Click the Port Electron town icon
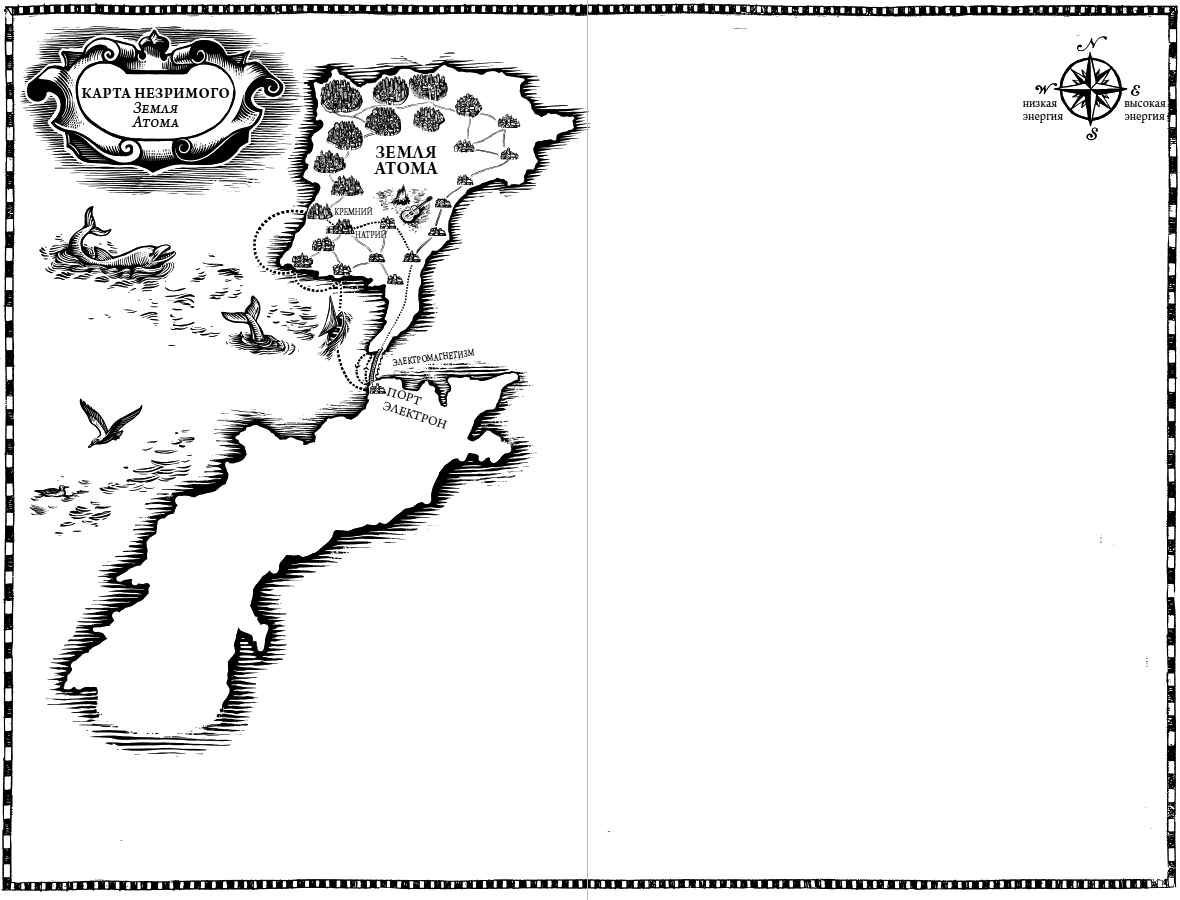The height and width of the screenshot is (900, 1180). [376, 388]
